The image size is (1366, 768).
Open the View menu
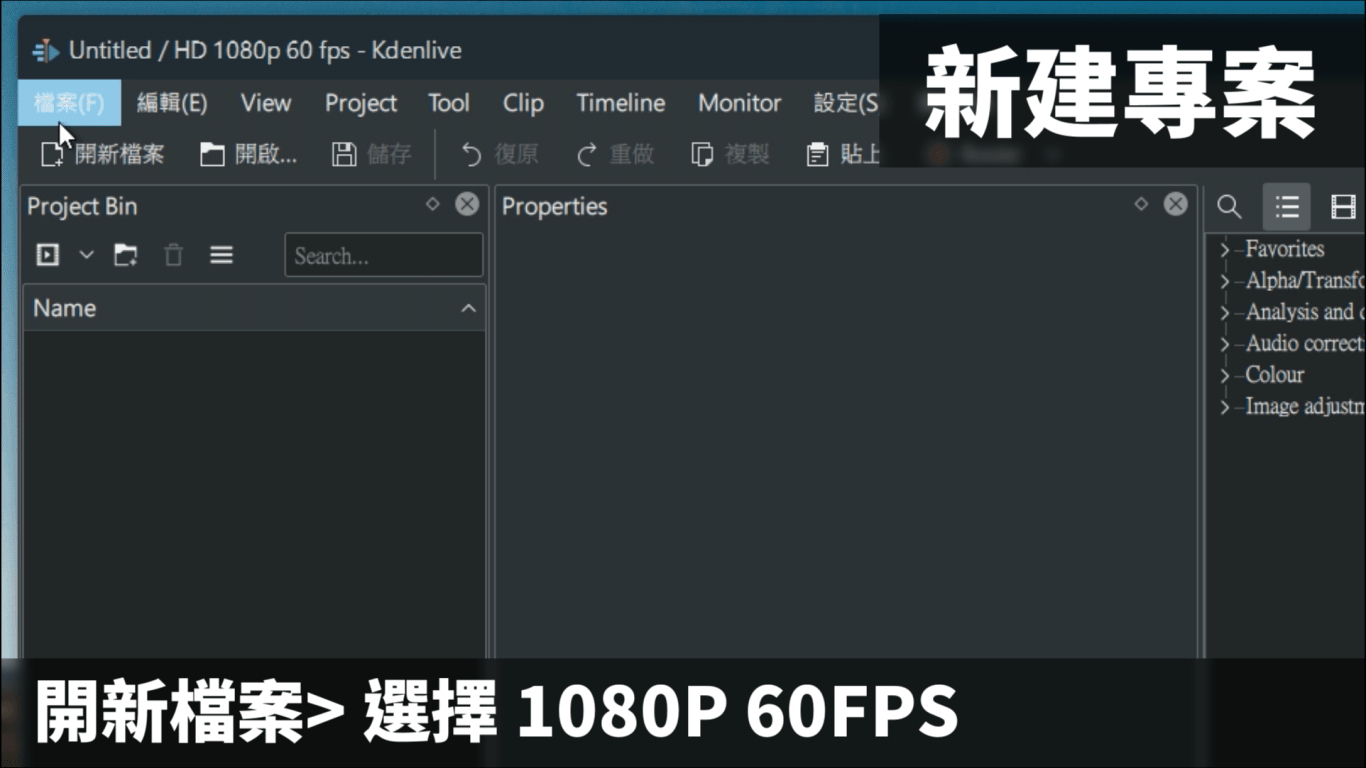(x=266, y=103)
